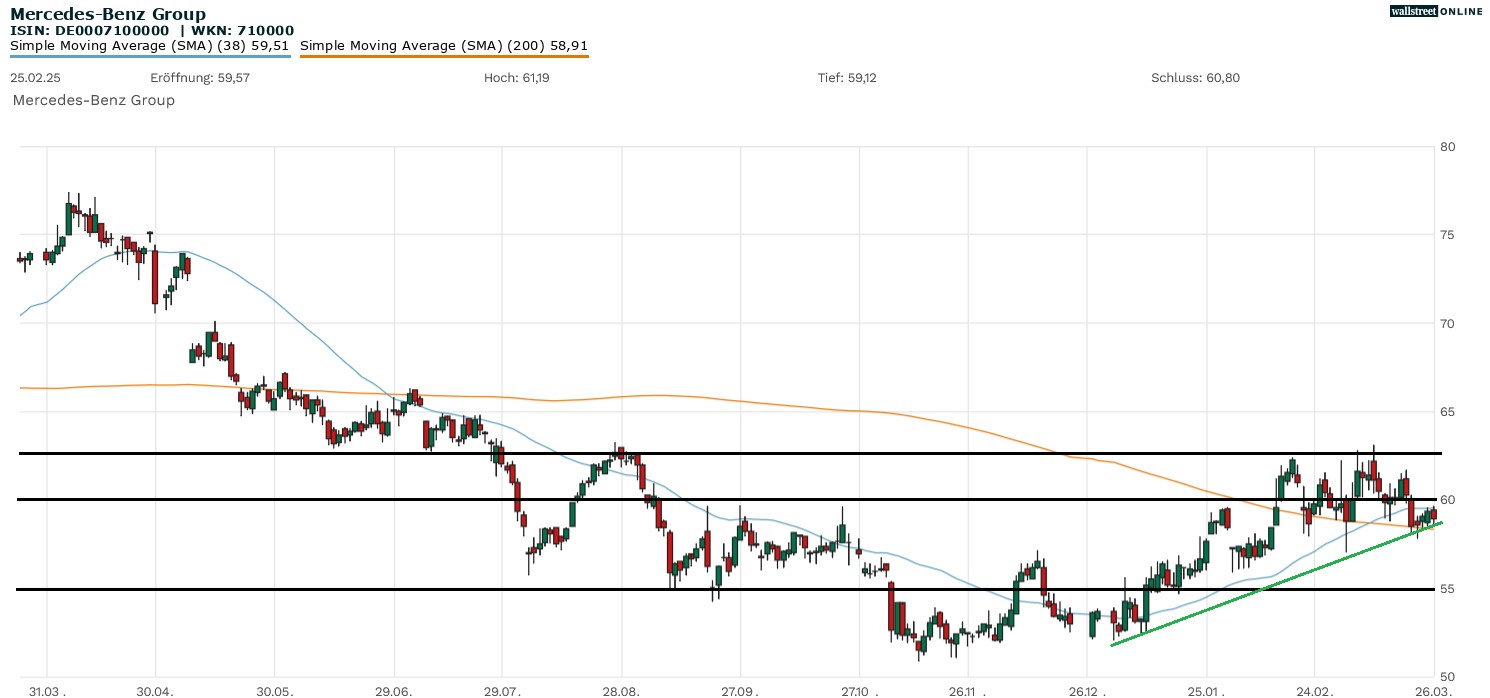Screen dimensions: 1490x698
Task: Toggle the SMA (200) legend entry
Action: coord(443,45)
